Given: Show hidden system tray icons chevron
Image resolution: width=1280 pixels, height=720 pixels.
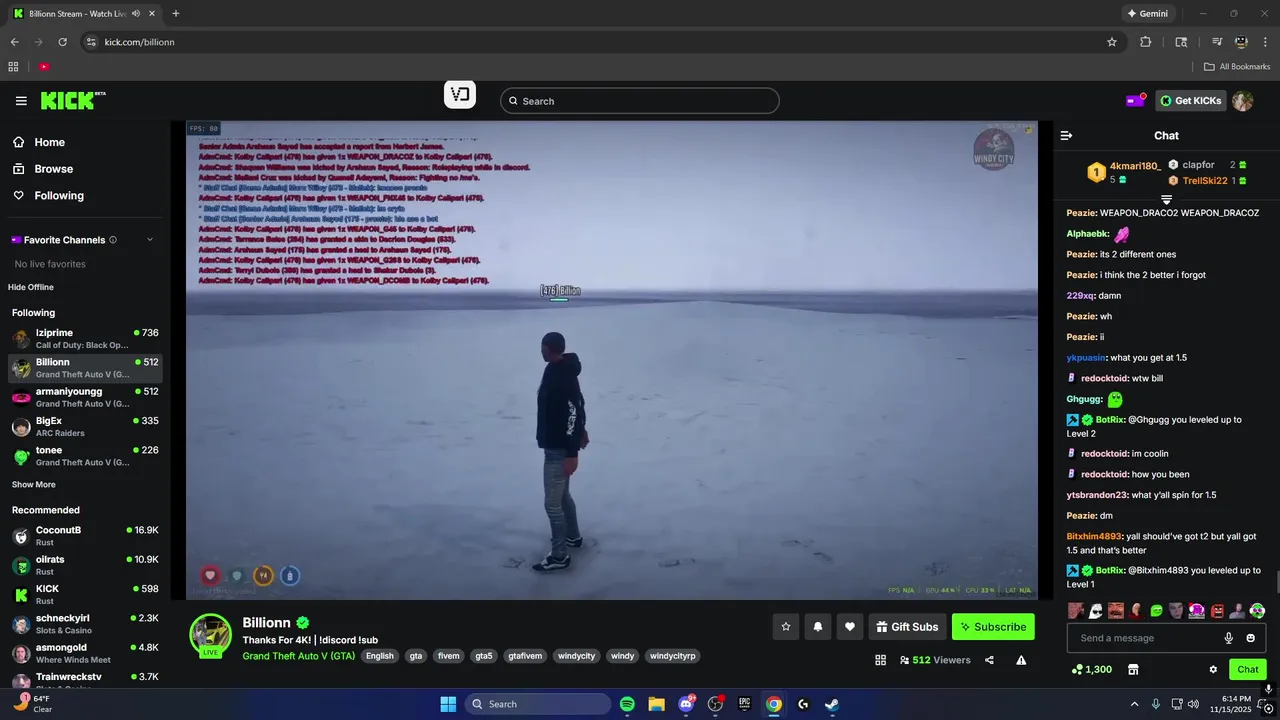Looking at the screenshot, I should pyautogui.click(x=1134, y=704).
